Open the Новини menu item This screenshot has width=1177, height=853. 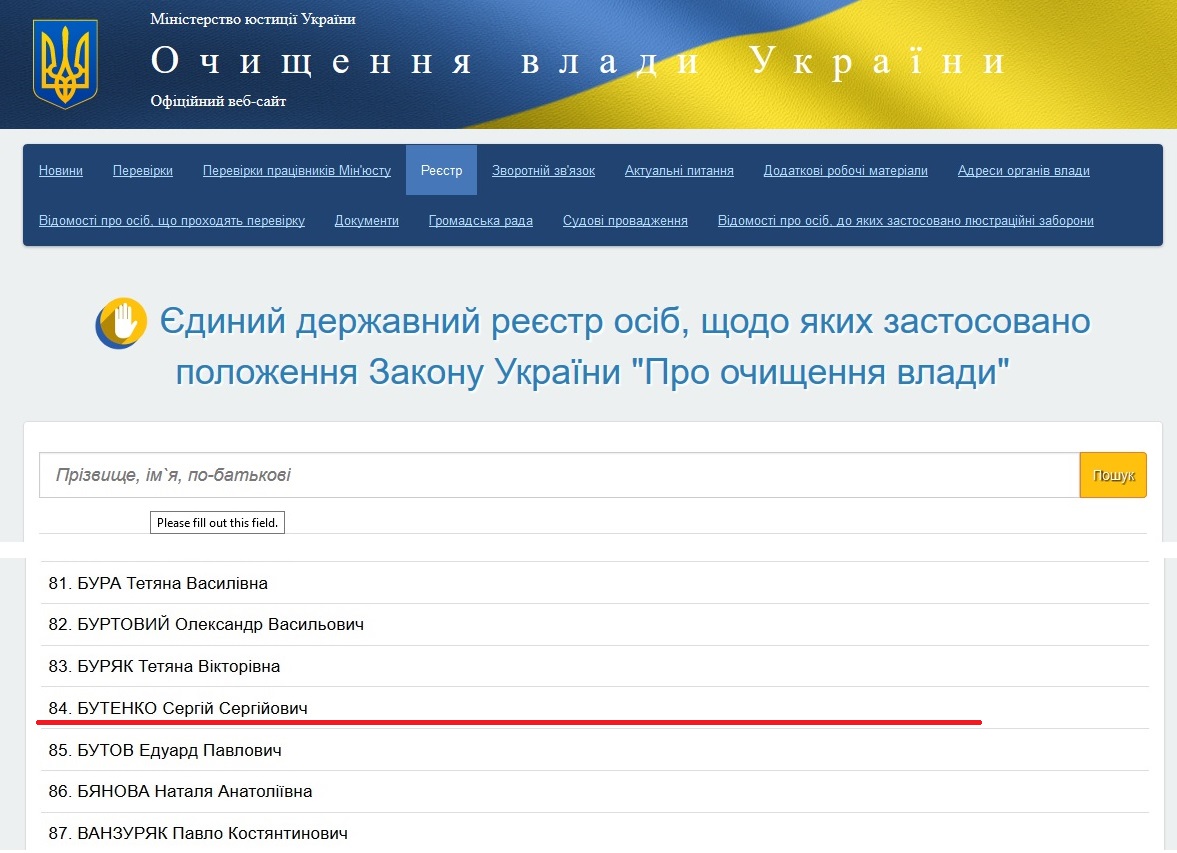point(61,171)
